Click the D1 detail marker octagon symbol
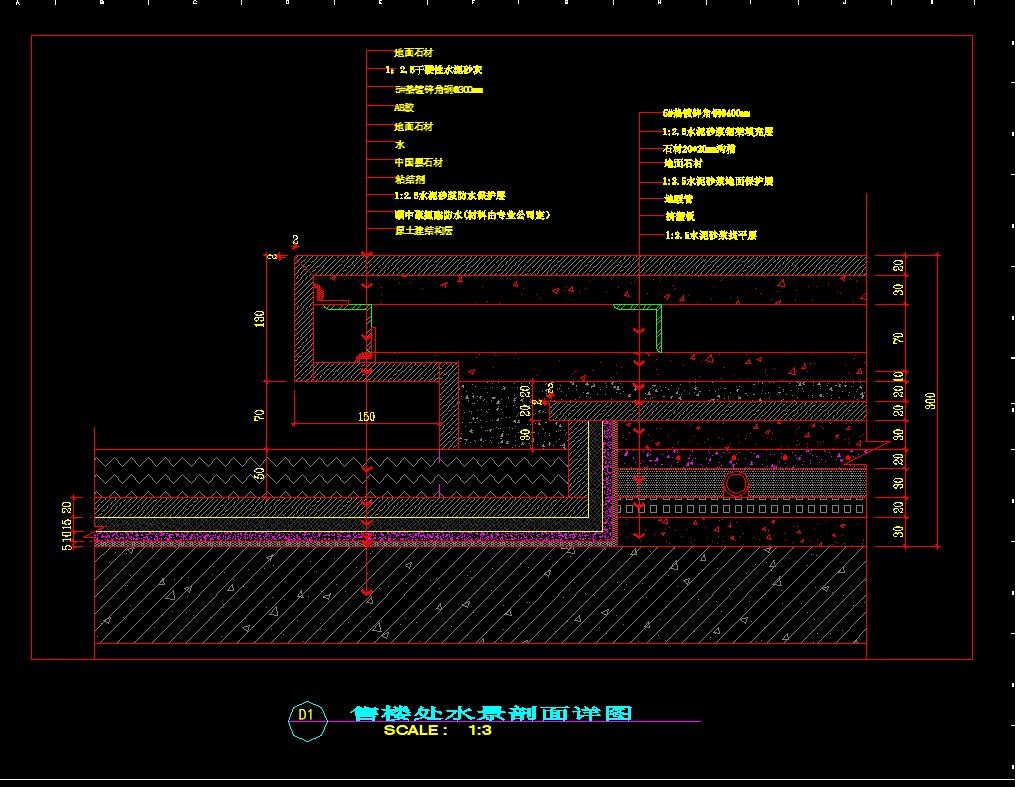This screenshot has height=787, width=1017. (307, 720)
